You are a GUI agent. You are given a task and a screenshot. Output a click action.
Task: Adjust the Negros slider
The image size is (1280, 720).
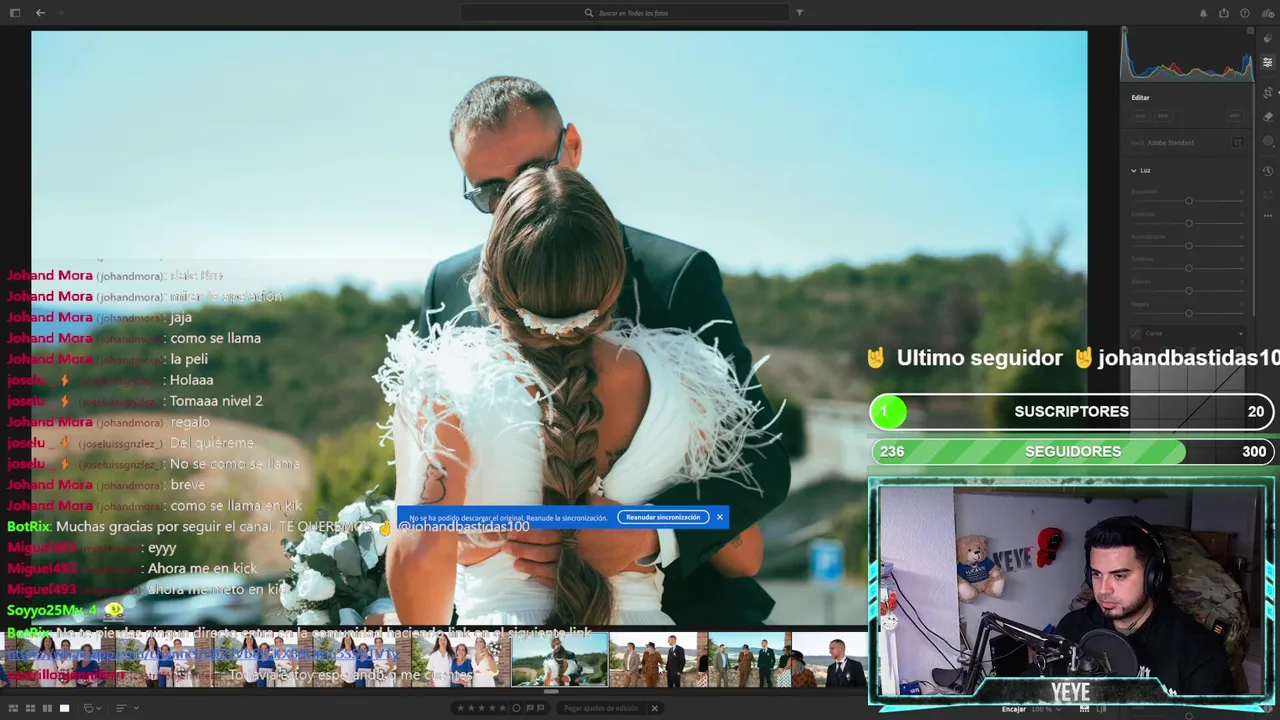click(1189, 313)
